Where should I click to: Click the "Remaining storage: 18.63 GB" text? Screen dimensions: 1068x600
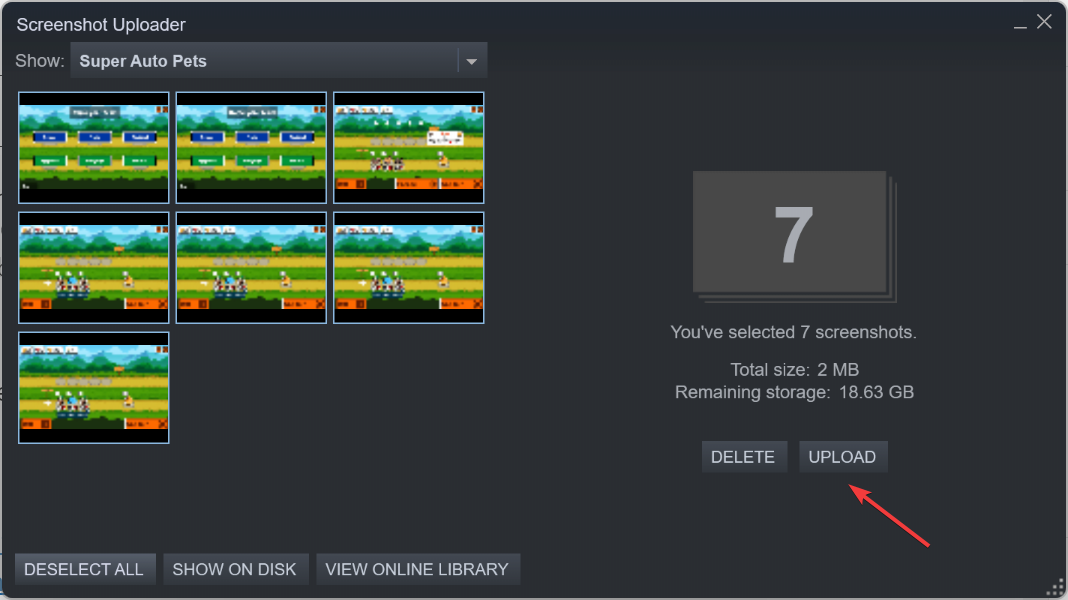(x=794, y=392)
